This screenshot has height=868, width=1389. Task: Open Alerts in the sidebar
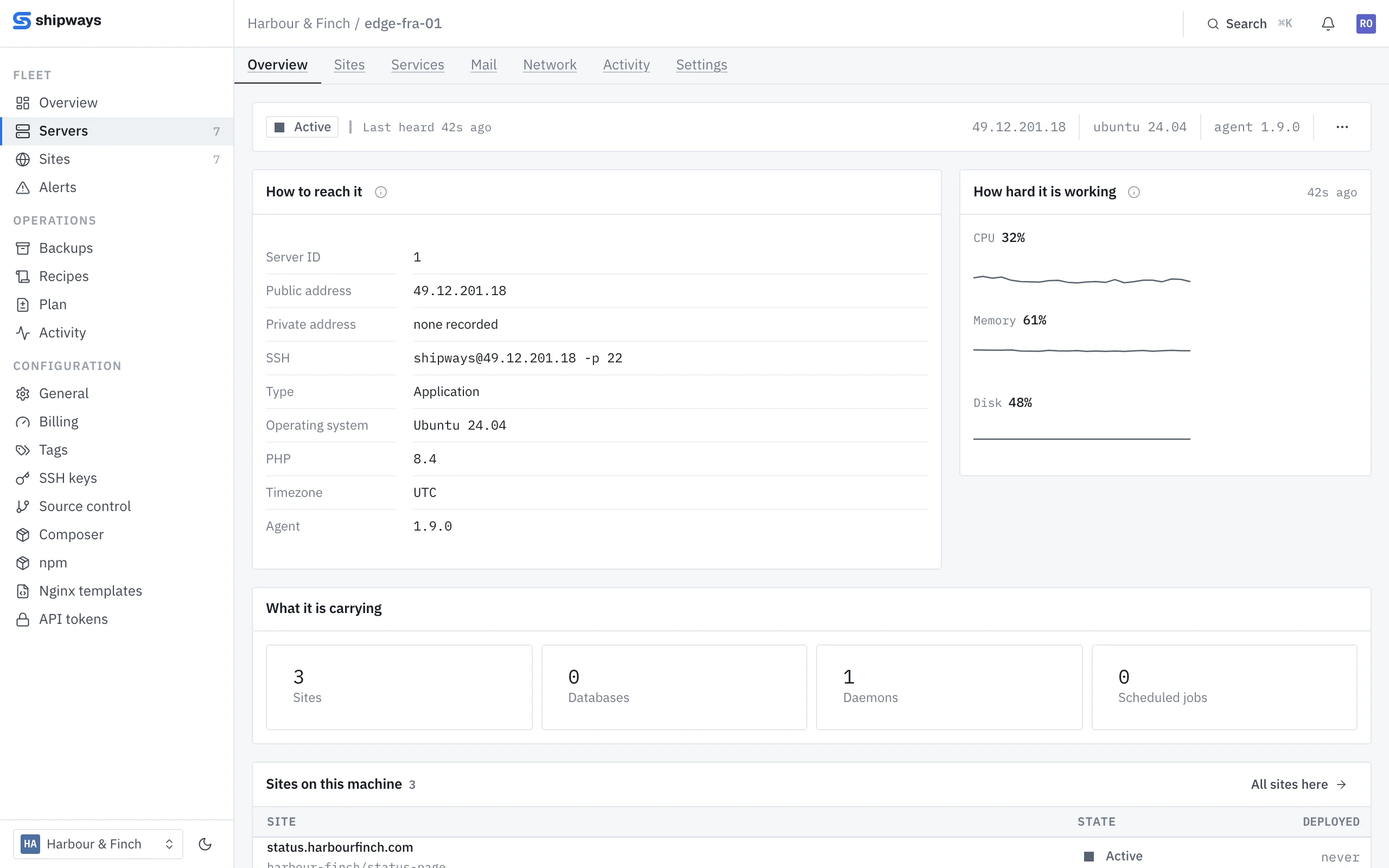[x=117, y=187]
